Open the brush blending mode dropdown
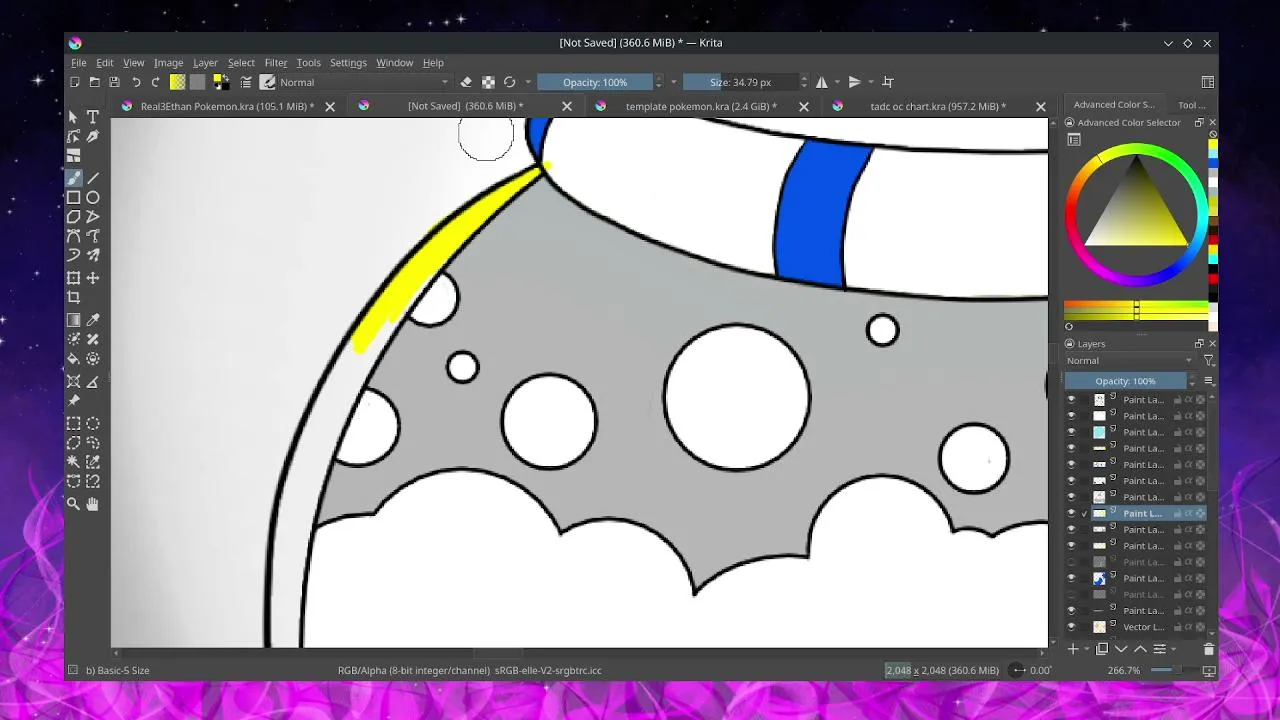The width and height of the screenshot is (1280, 720). click(365, 82)
